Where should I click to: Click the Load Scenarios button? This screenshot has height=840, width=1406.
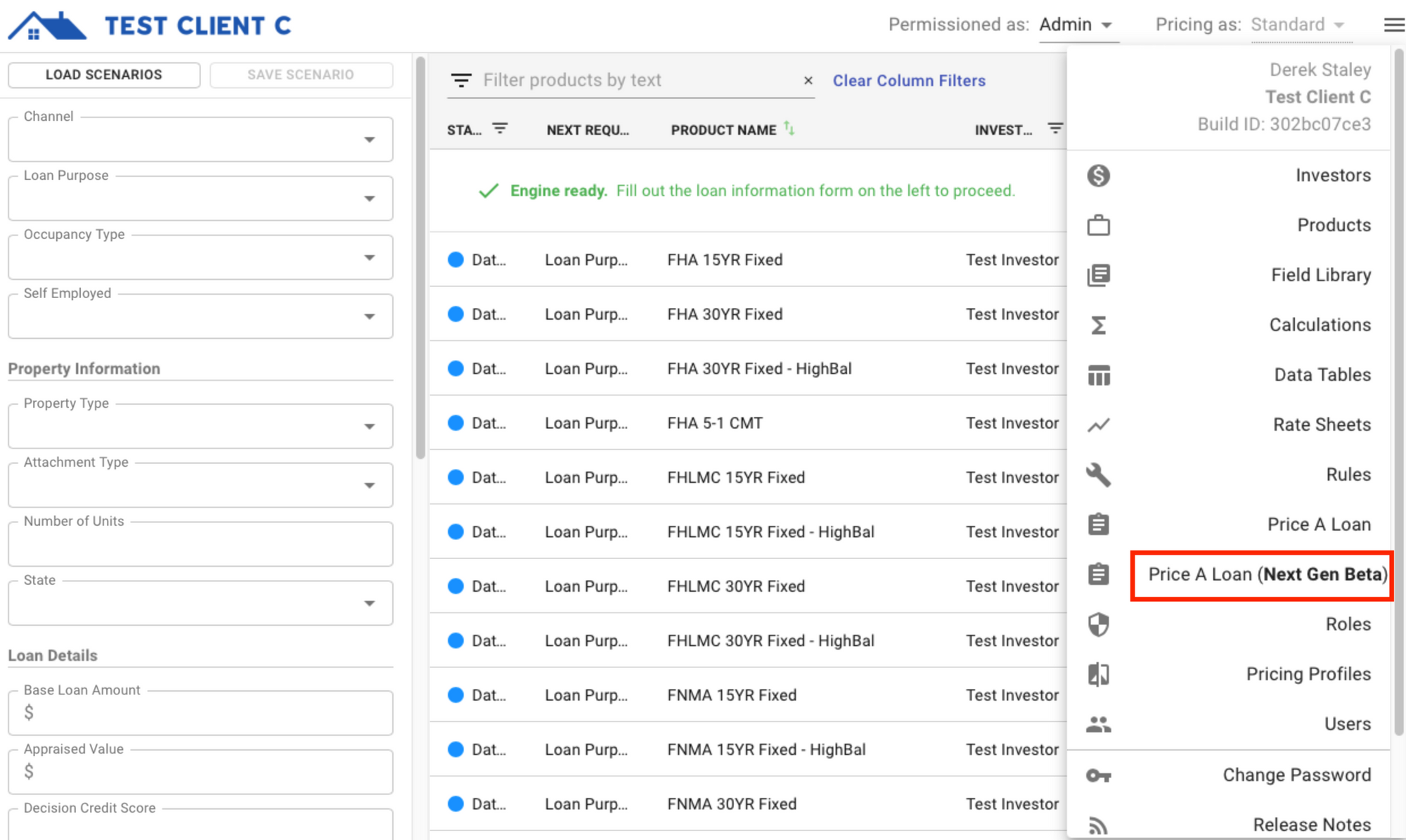[x=104, y=75]
